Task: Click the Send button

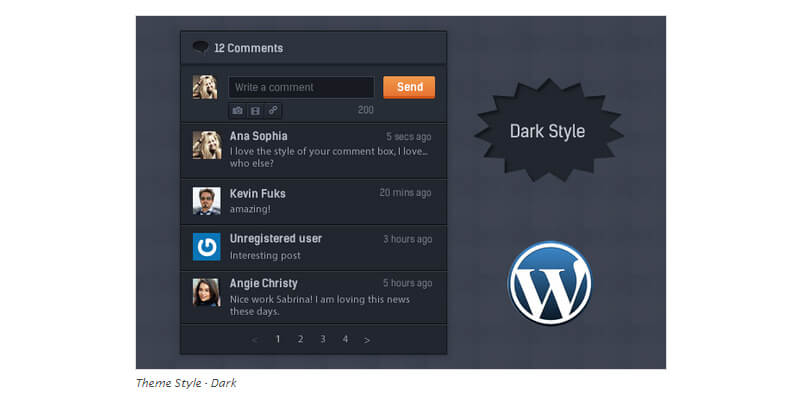Action: (x=409, y=87)
